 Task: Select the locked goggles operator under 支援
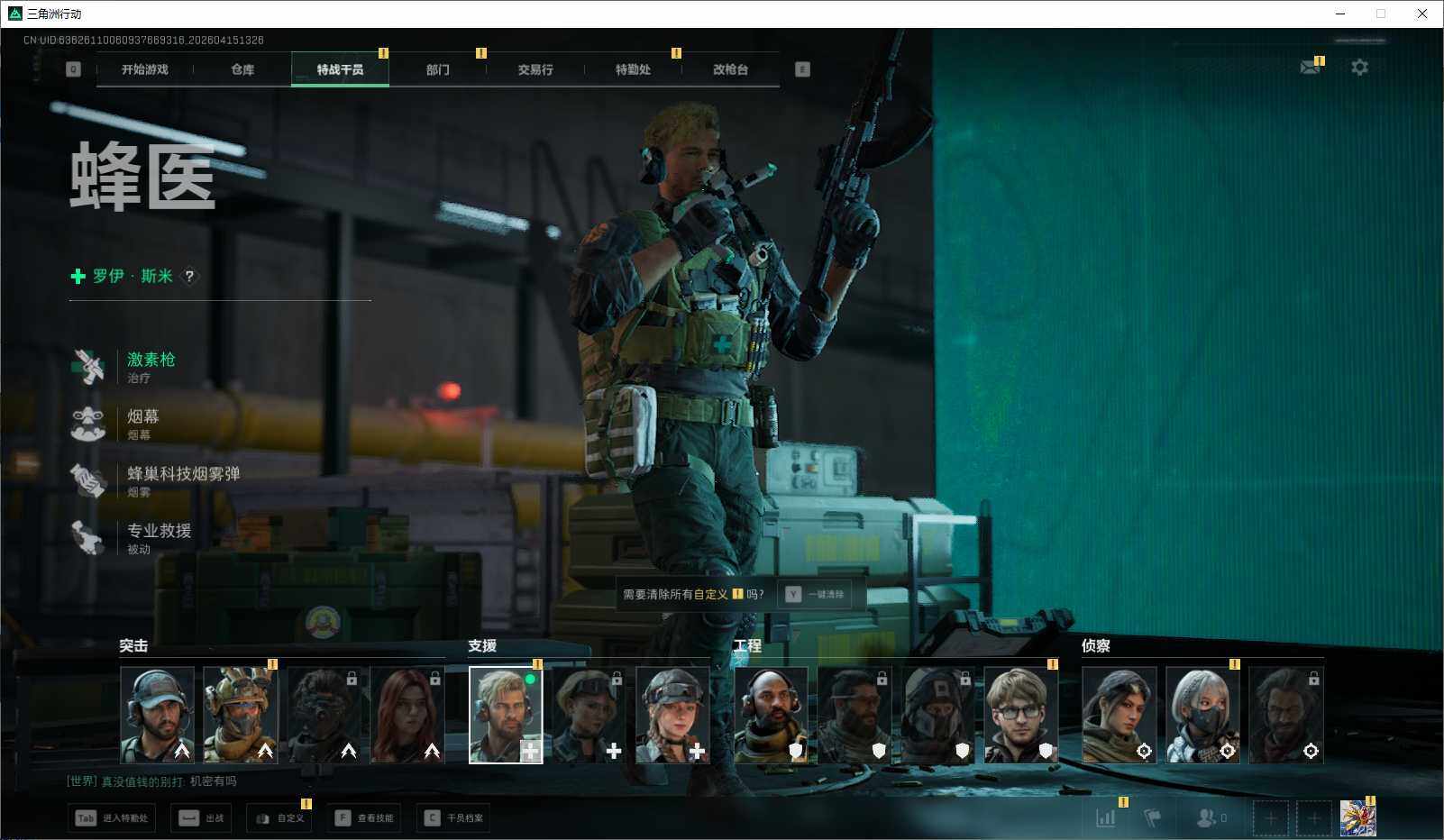589,715
